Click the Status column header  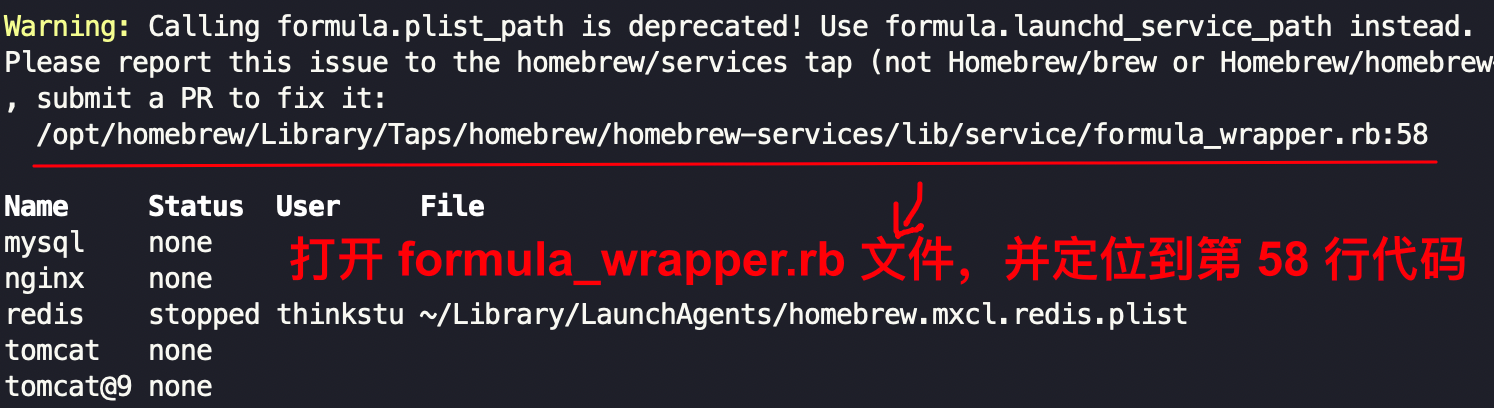(196, 207)
